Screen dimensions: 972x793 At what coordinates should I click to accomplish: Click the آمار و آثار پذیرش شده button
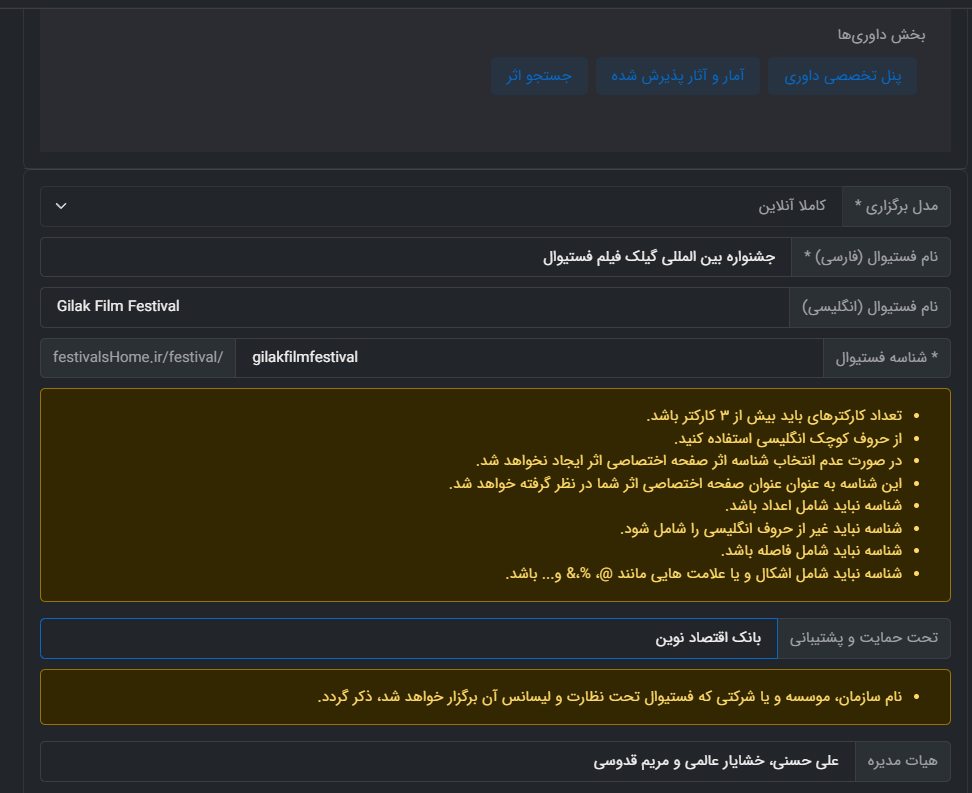[678, 77]
